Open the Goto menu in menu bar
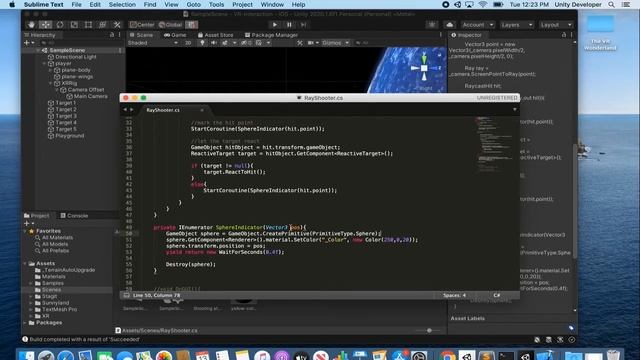Screen dimensions: 640x360 coord(193,4)
